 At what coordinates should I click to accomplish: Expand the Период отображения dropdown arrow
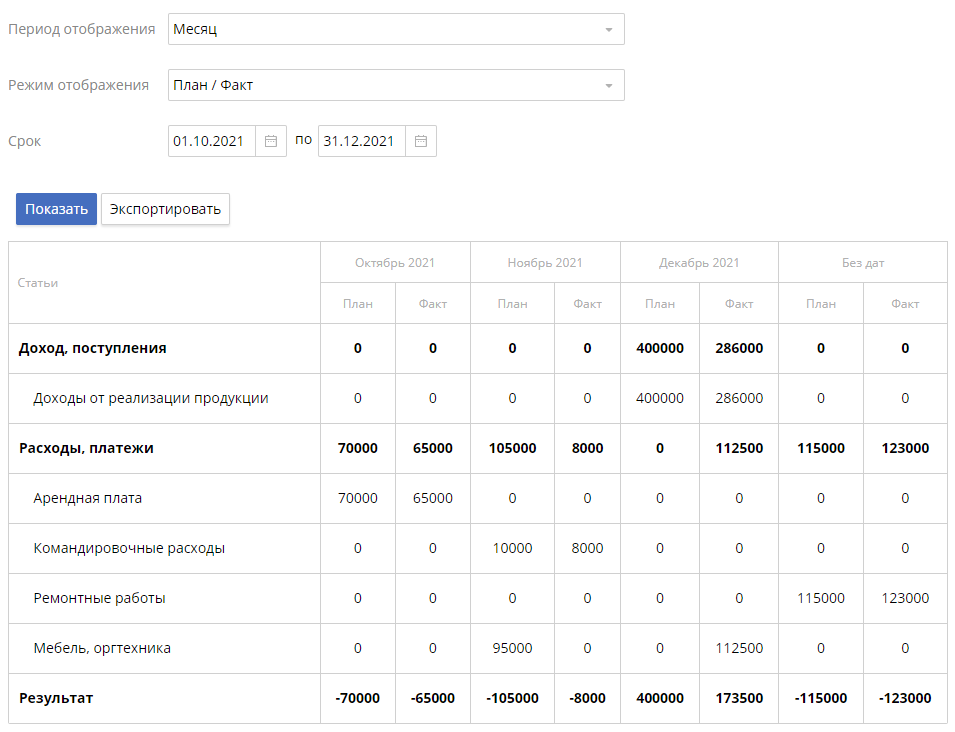(608, 30)
